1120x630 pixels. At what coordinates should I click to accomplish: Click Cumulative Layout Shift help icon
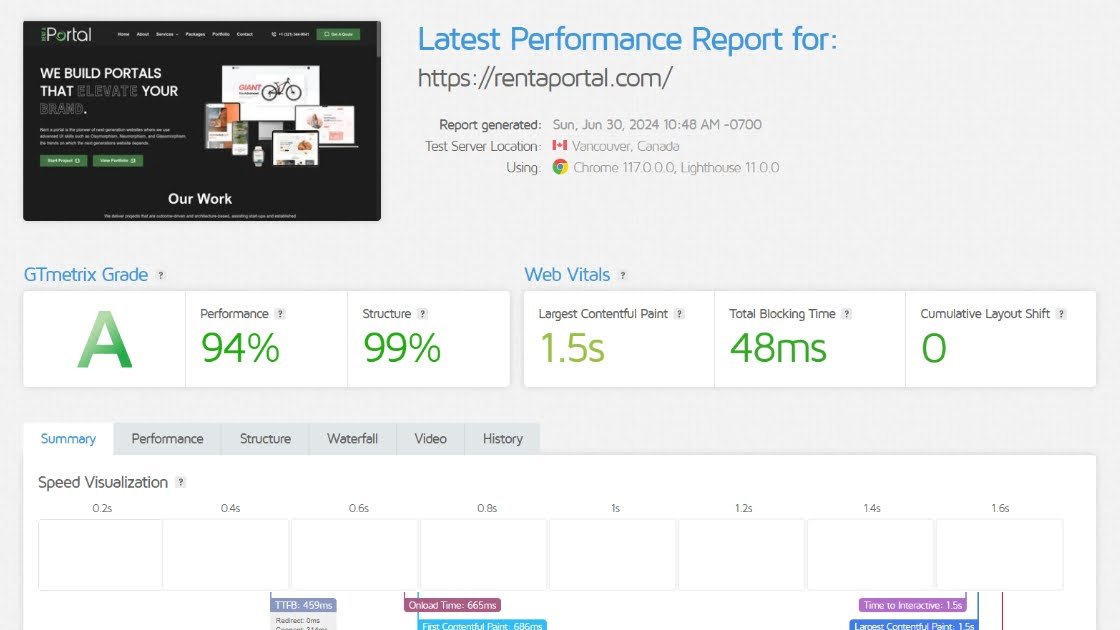1061,314
